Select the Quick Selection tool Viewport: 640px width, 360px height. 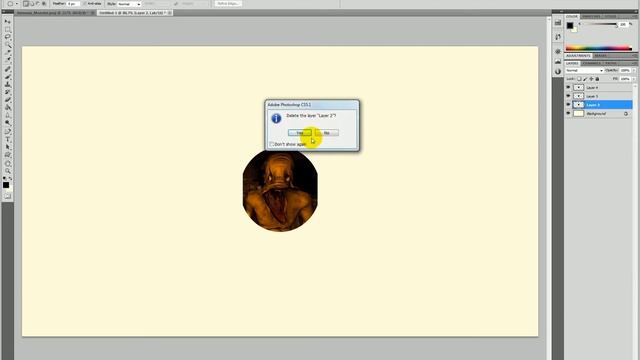(x=7, y=45)
